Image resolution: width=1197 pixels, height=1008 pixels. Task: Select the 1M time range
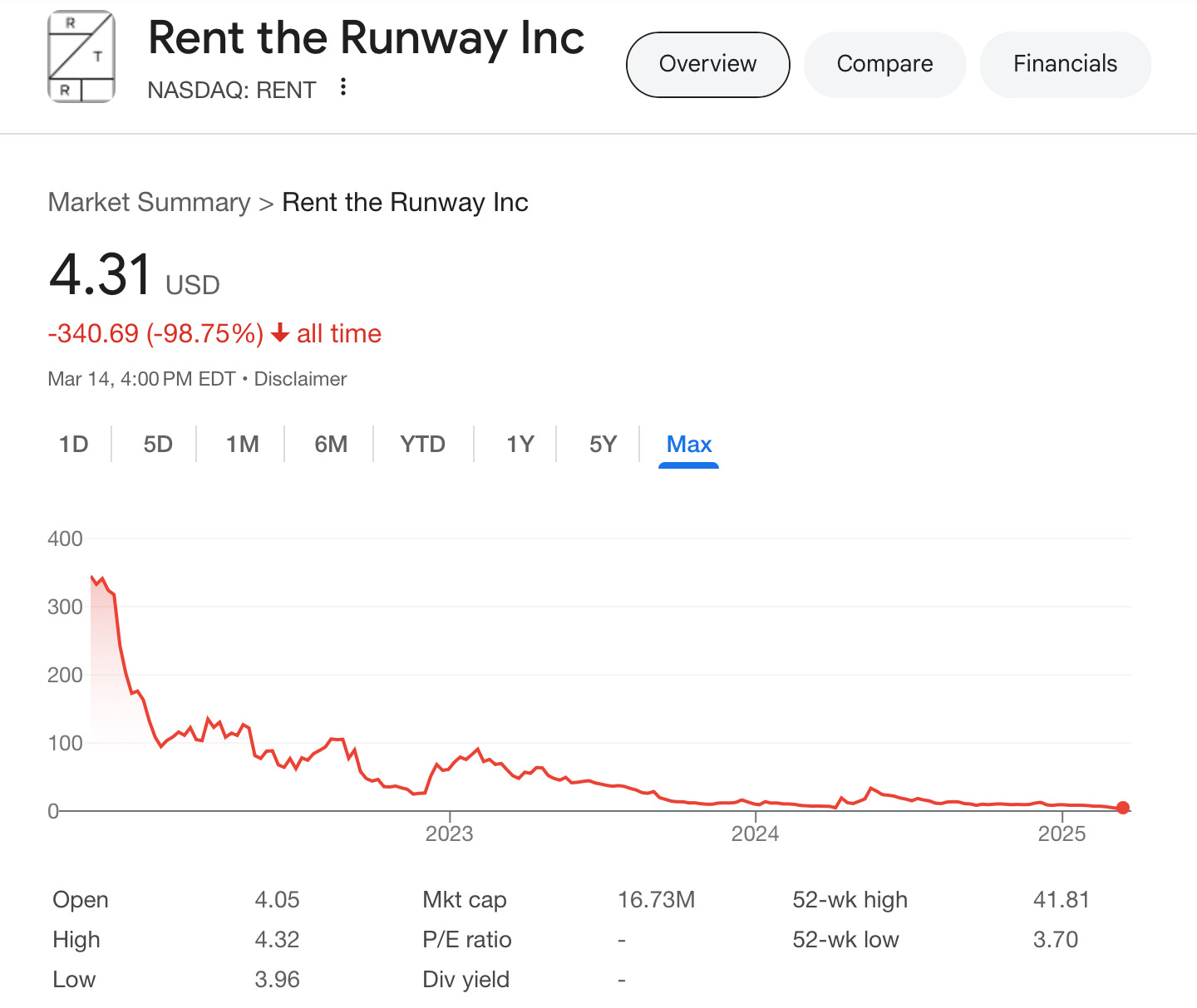(243, 445)
